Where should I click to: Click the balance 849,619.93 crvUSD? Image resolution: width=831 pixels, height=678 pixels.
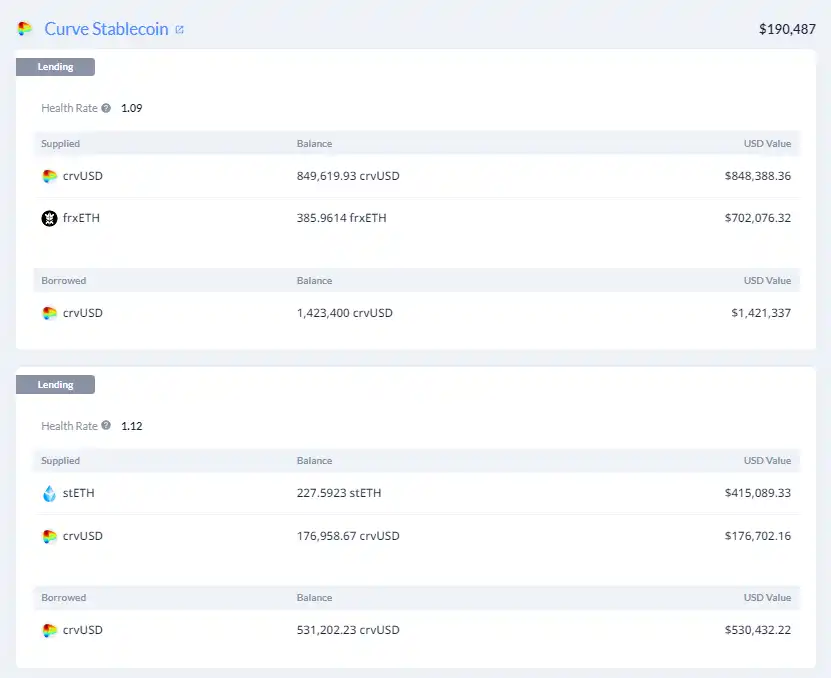point(348,176)
